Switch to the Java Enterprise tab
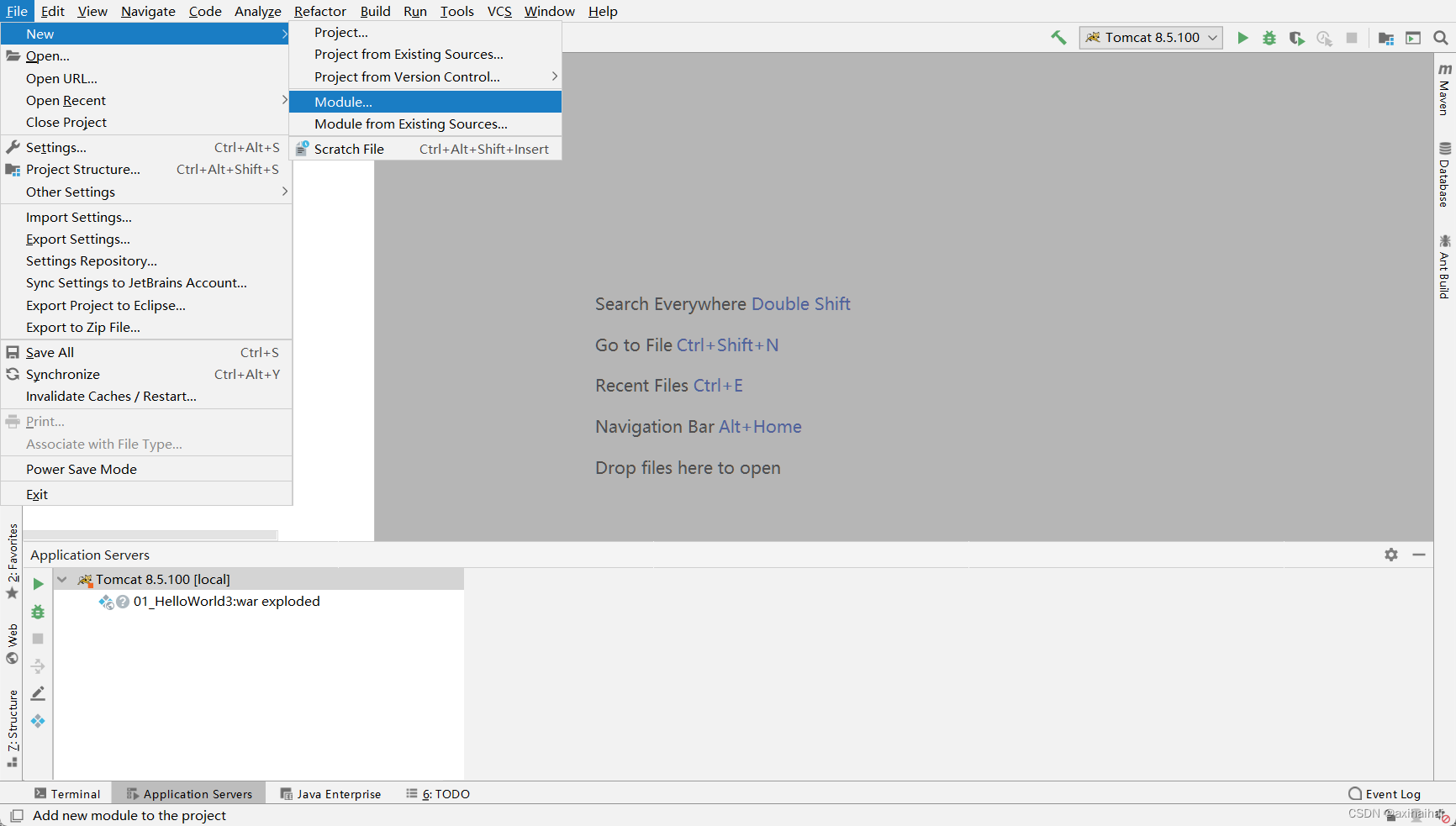This screenshot has width=1456, height=826. coord(330,793)
